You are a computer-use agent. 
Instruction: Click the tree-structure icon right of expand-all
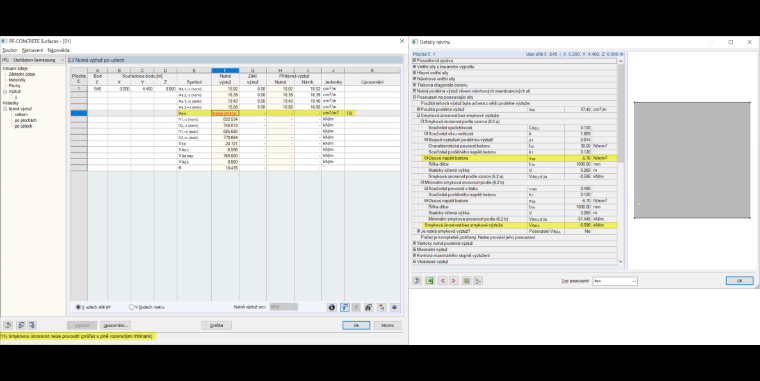[478, 281]
